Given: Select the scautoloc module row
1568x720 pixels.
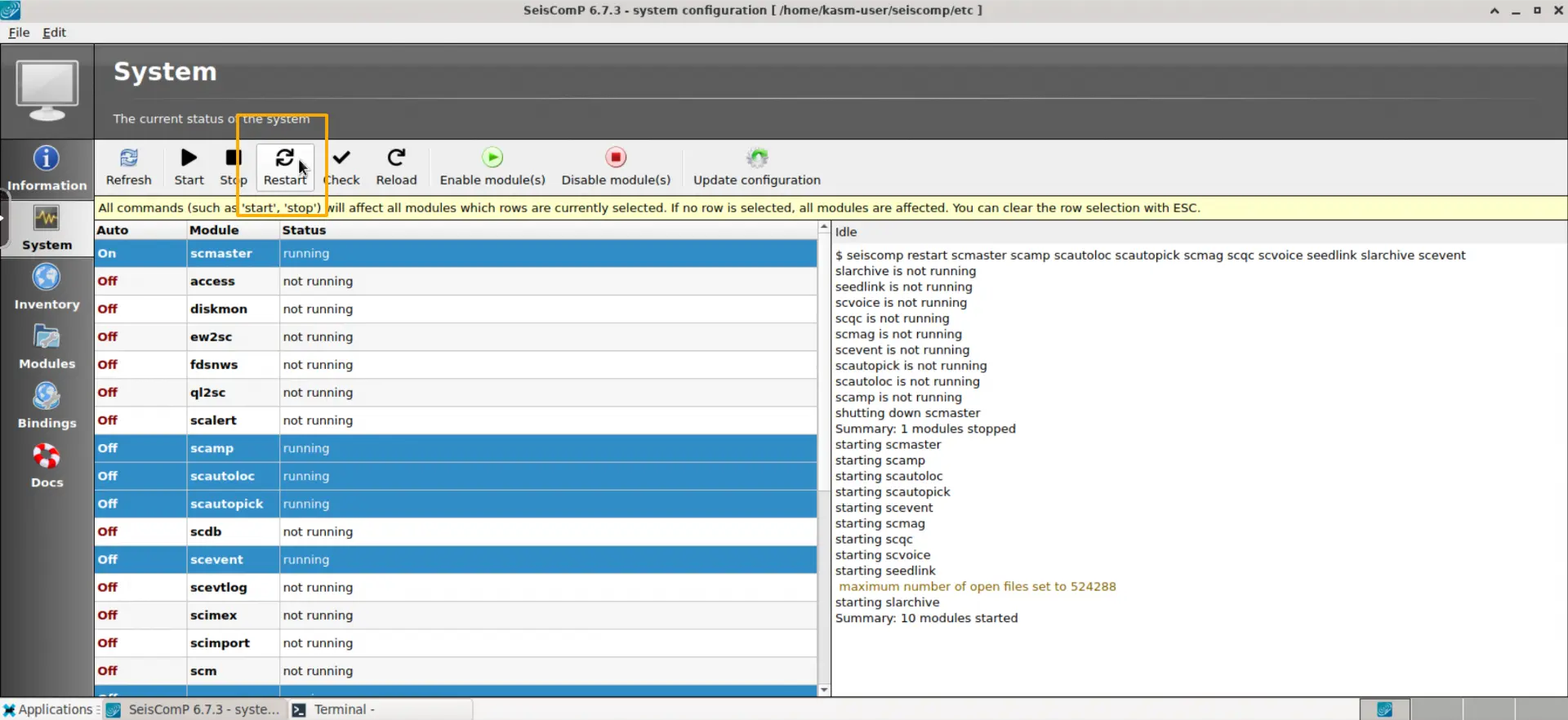Looking at the screenshot, I should 456,476.
